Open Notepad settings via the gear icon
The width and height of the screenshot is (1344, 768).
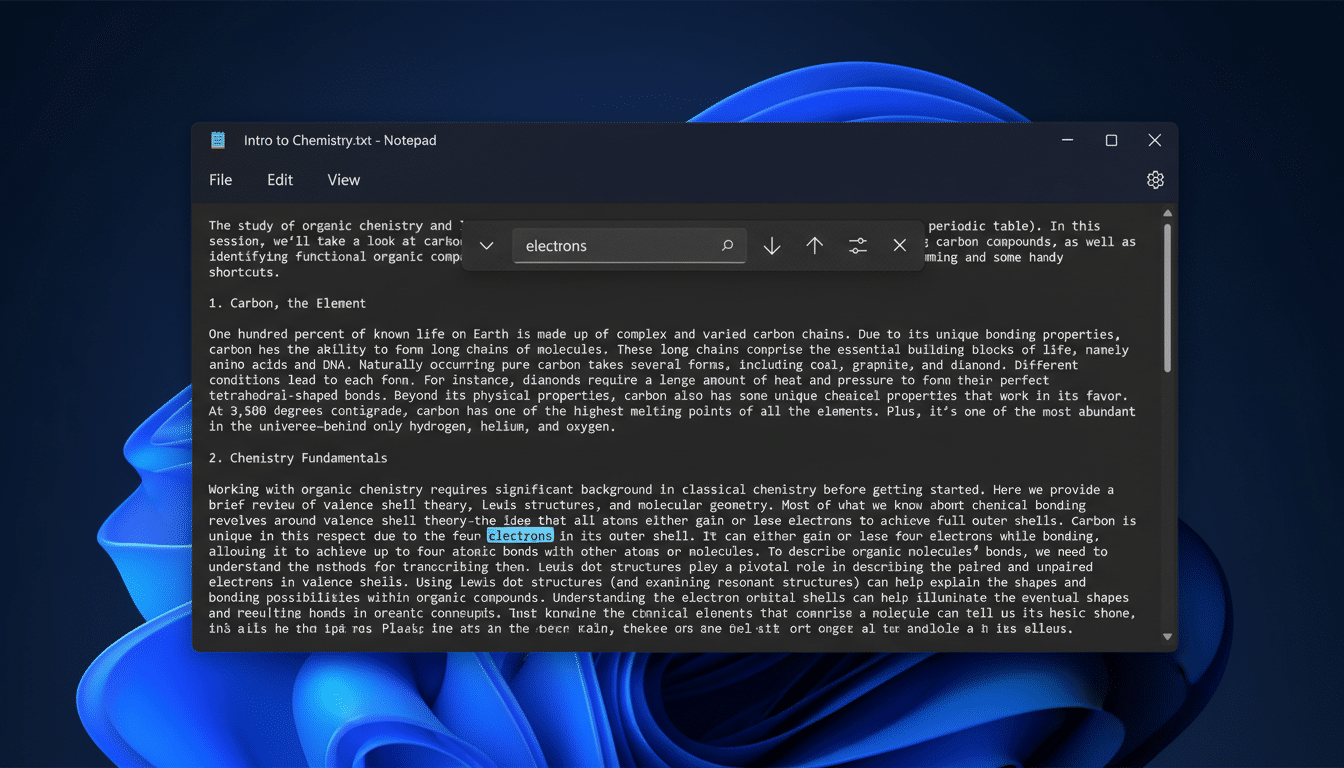[x=1155, y=180]
